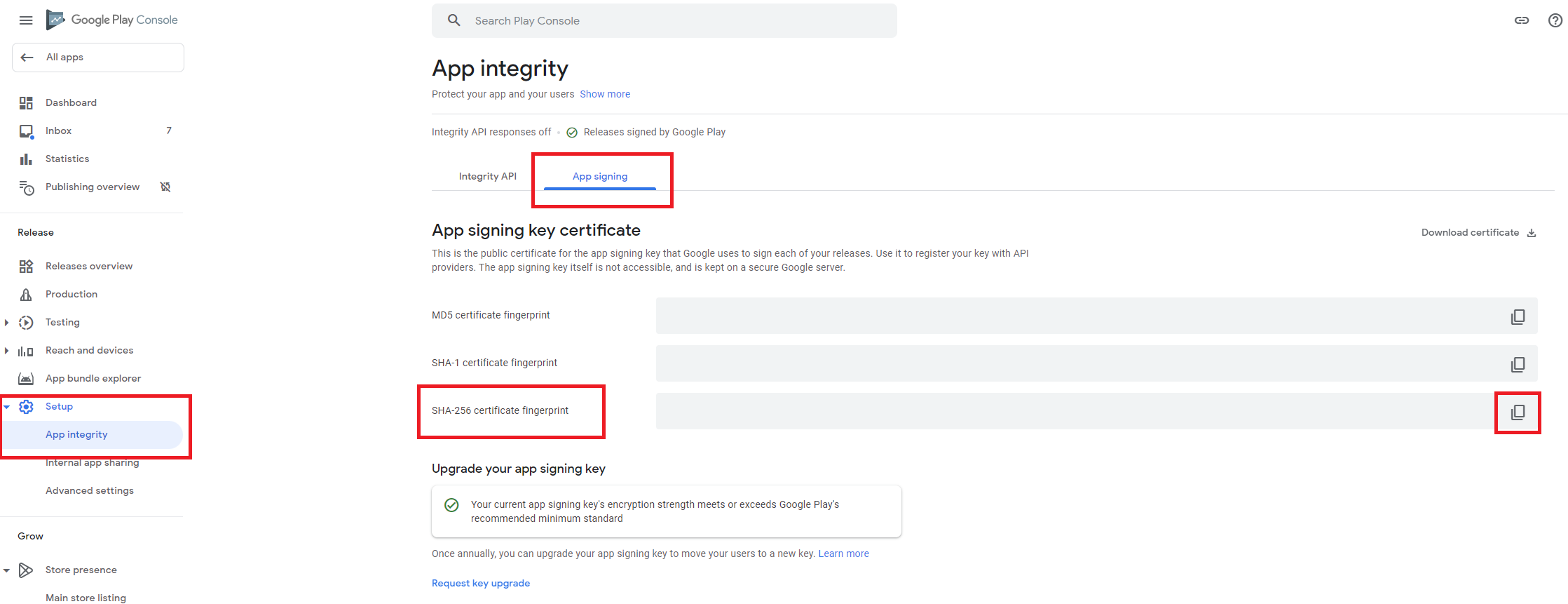Click Request key upgrade
The height and width of the screenshot is (604, 1568).
click(481, 583)
